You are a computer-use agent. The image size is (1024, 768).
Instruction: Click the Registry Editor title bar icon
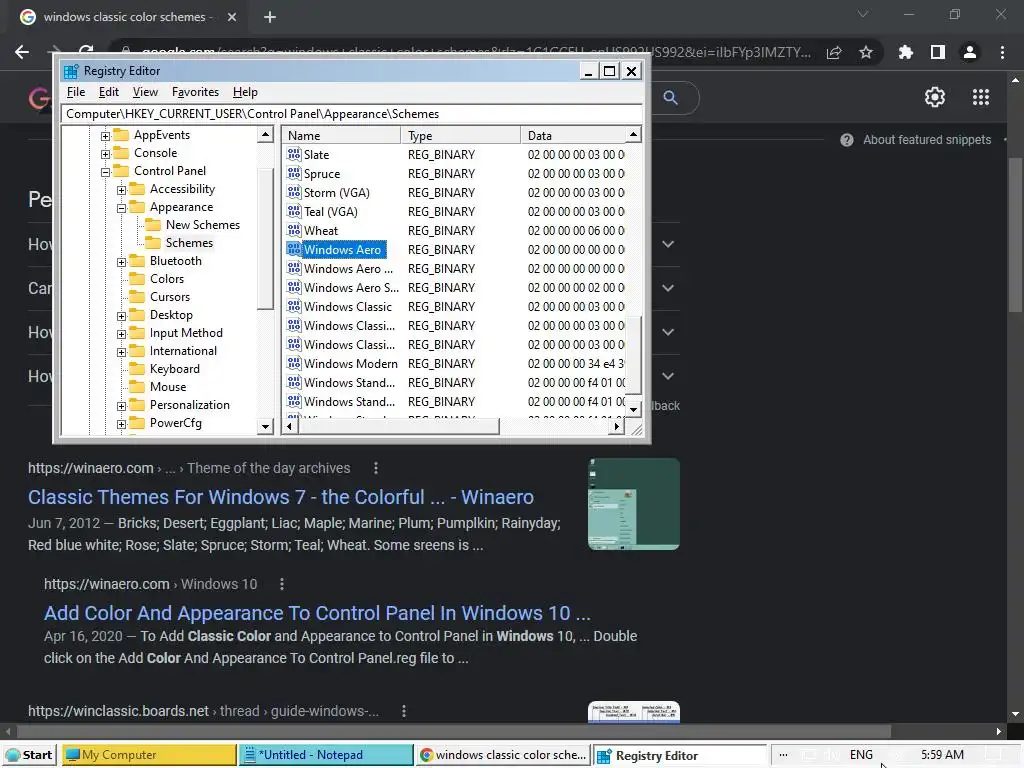tap(71, 71)
